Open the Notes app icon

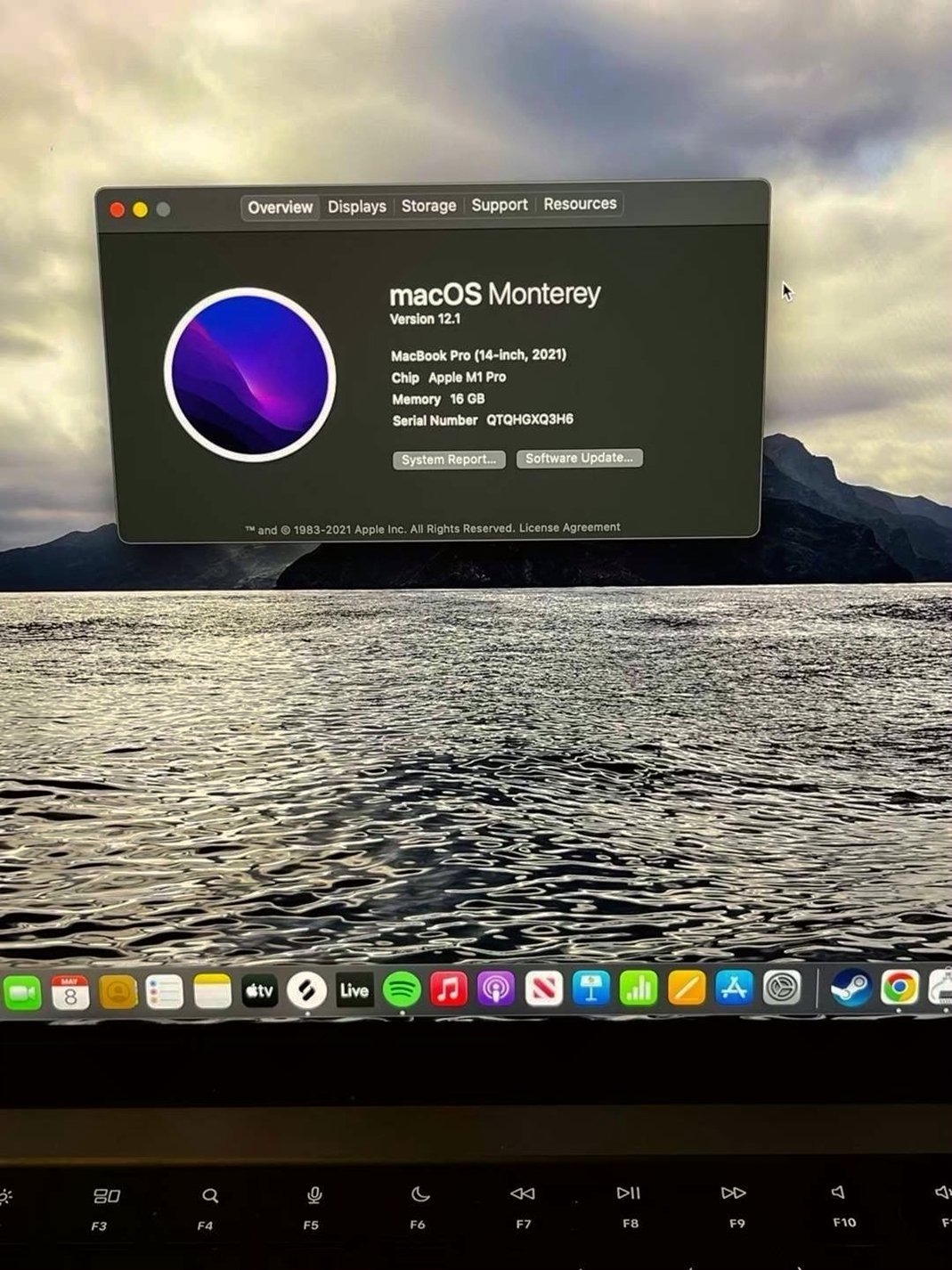pyautogui.click(x=212, y=991)
